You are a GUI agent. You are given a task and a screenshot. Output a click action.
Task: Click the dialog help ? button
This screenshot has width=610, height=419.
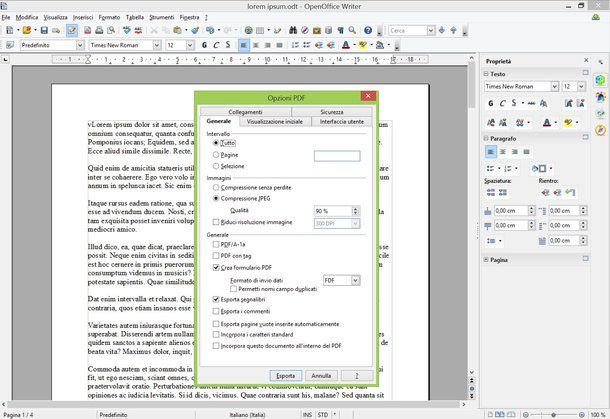357,376
